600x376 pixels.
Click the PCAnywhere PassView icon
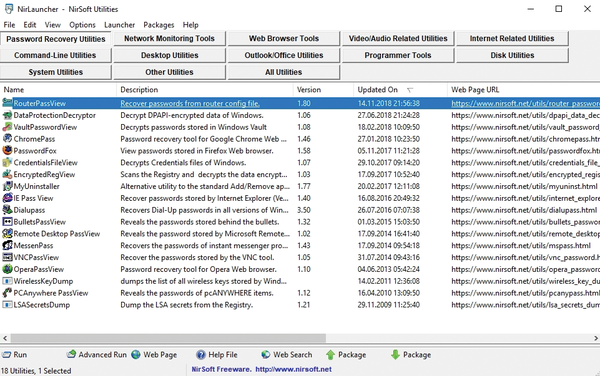(x=7, y=293)
